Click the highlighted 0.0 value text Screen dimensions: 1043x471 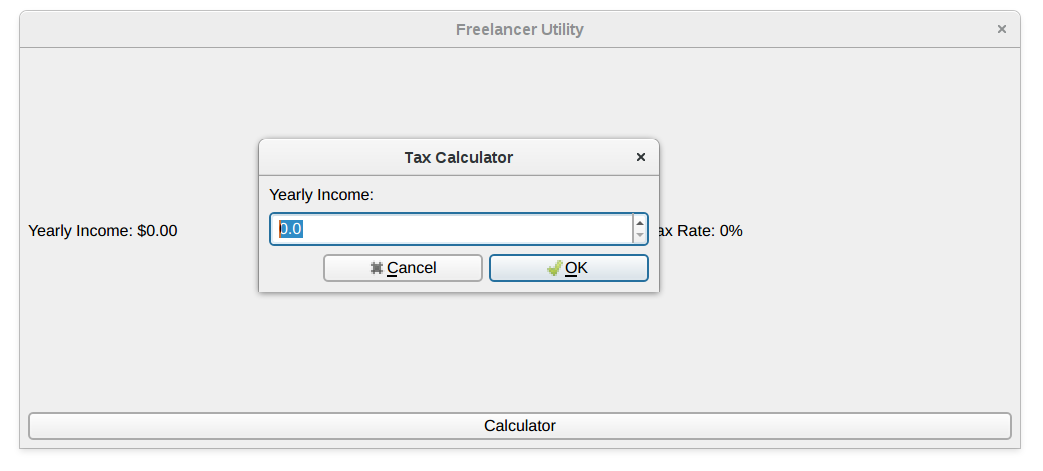[x=290, y=229]
